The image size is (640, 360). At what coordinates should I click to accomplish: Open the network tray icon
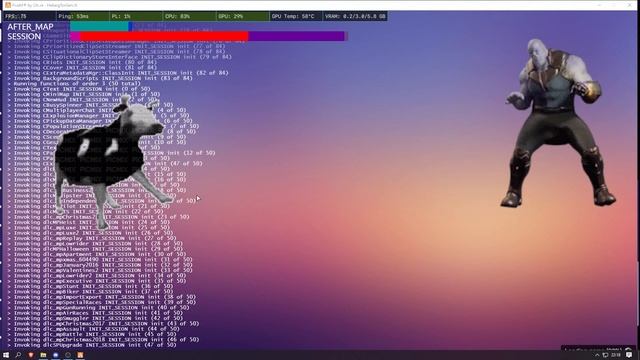605,355
